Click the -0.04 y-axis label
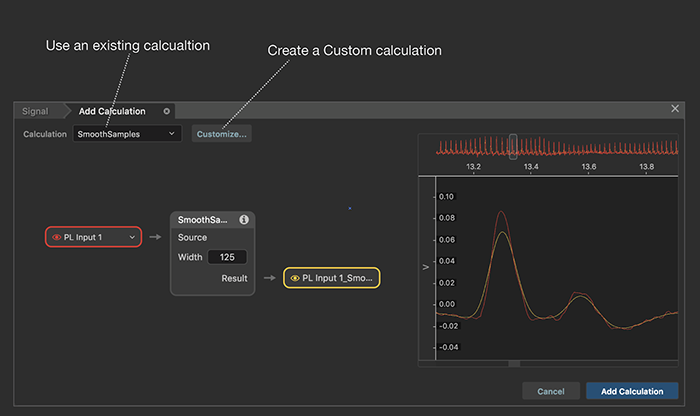The image size is (700, 416). (448, 347)
